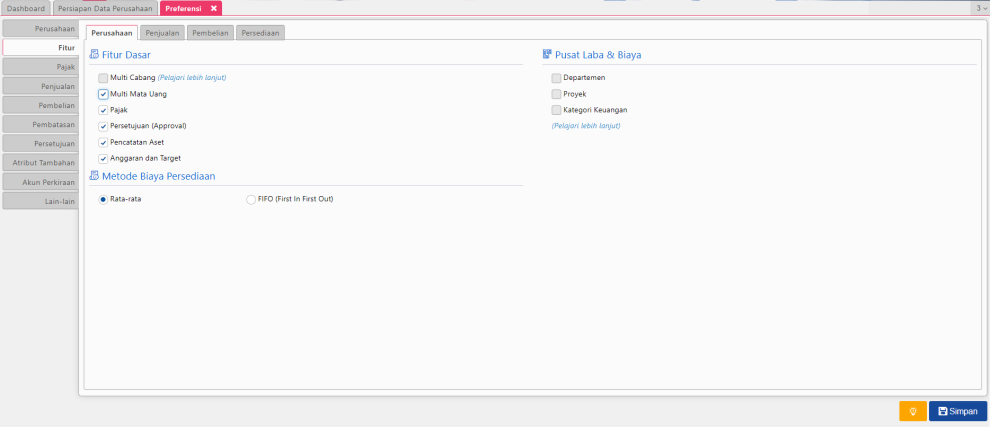Uncheck the Multi Mata Uang checkbox
The height and width of the screenshot is (427, 990).
point(103,94)
